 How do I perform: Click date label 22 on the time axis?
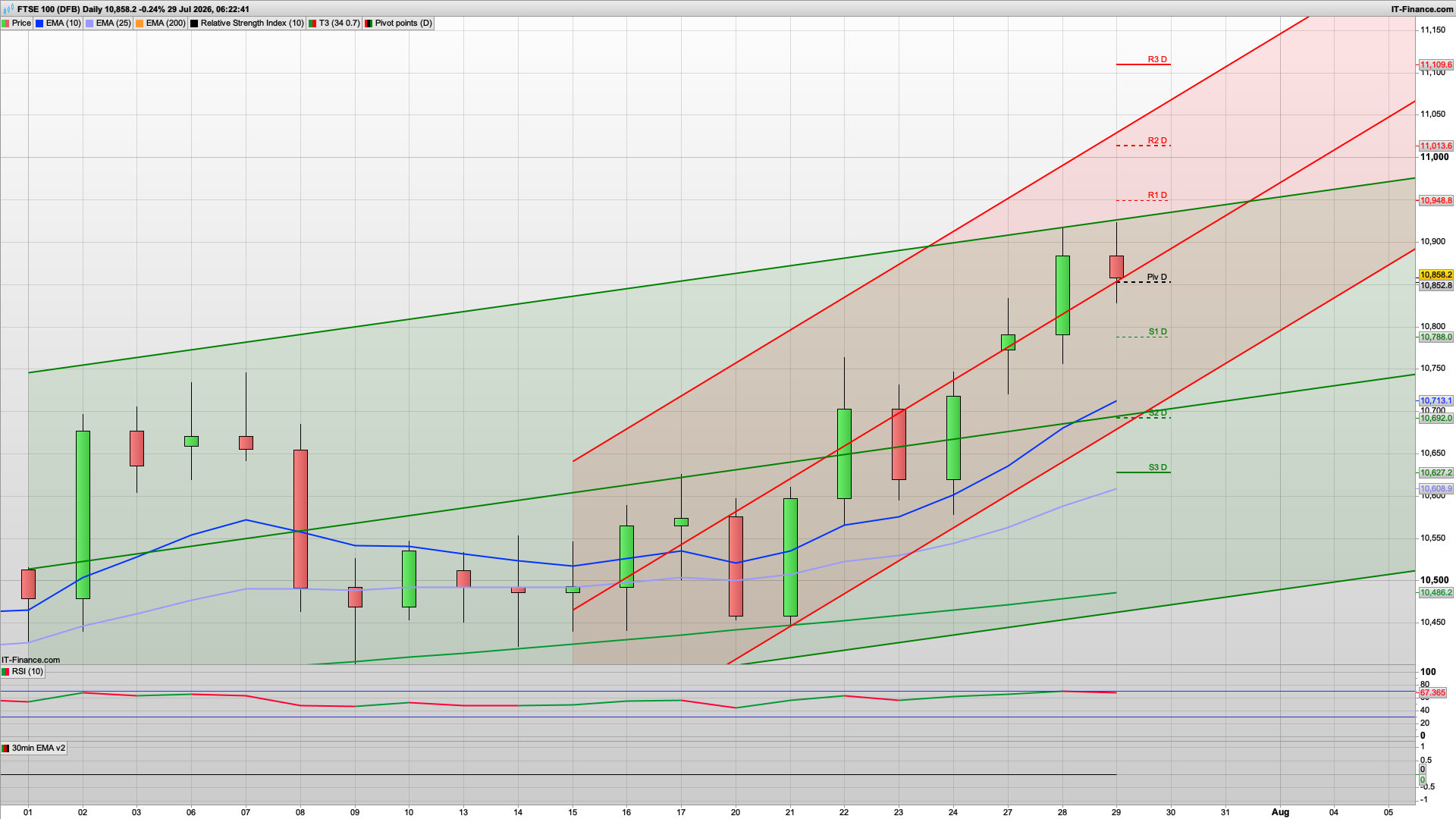coord(844,812)
